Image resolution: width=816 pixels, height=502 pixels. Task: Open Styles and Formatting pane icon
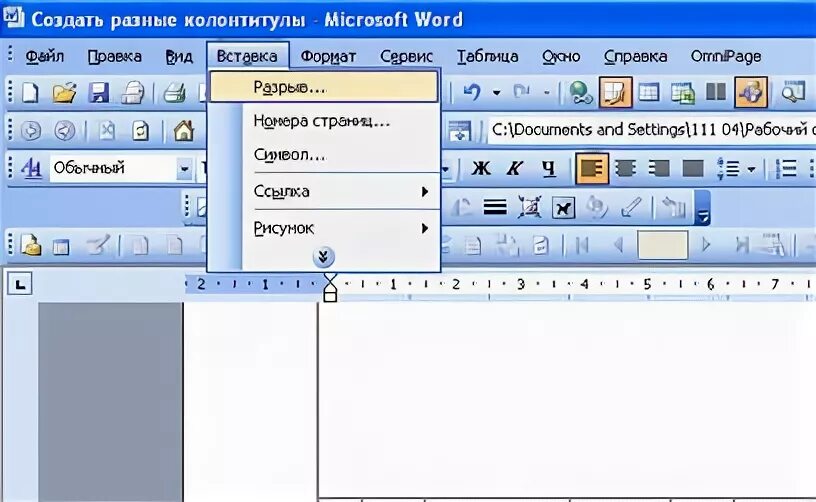point(31,168)
